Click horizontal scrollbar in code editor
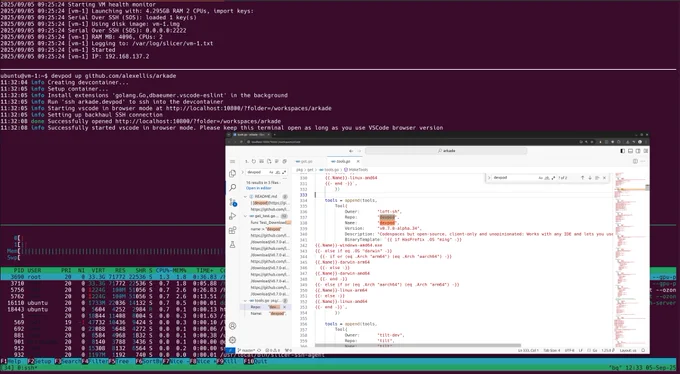Image resolution: width=680 pixels, height=374 pixels. (x=418, y=345)
